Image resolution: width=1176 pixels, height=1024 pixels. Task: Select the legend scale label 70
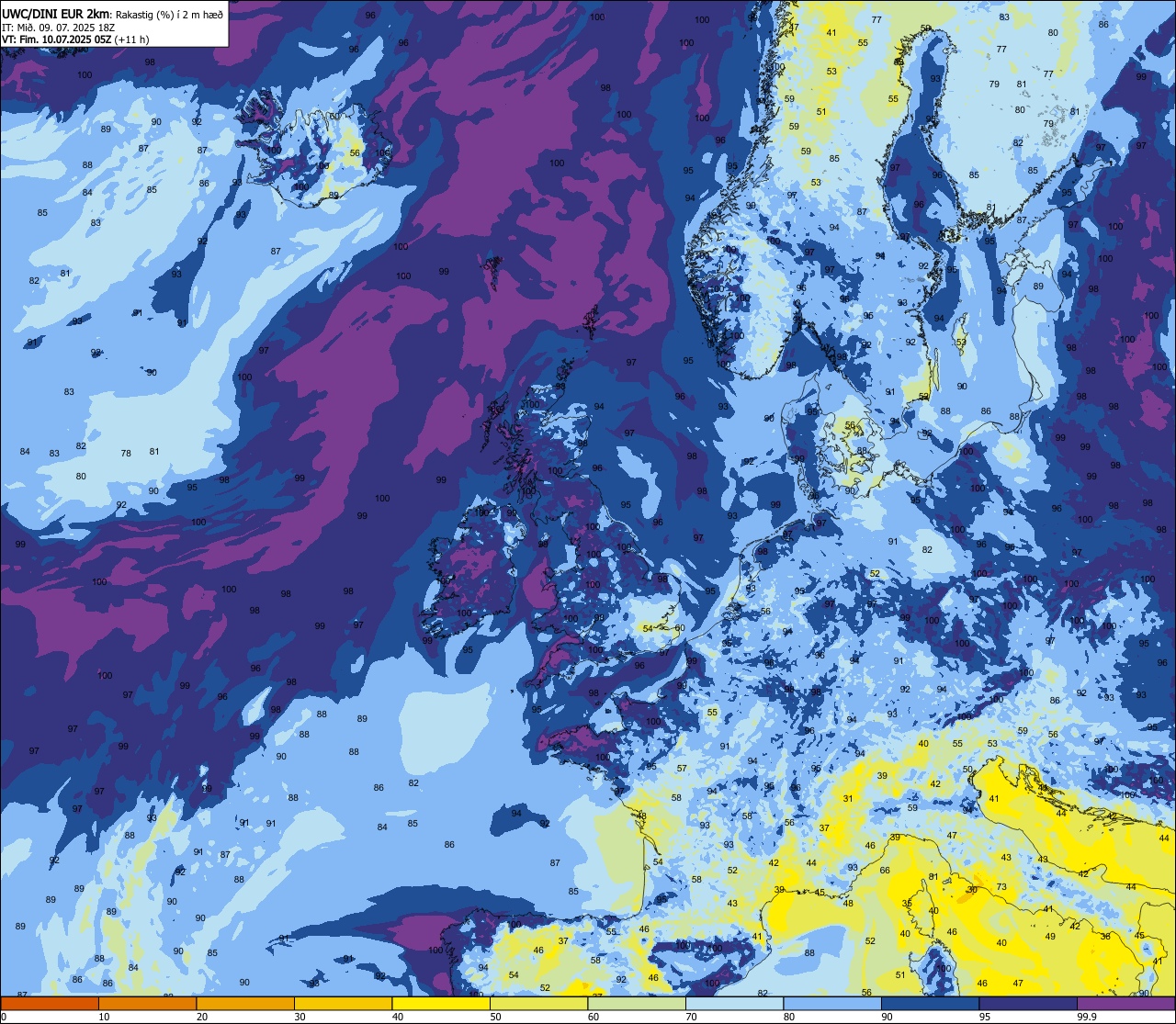pos(691,1017)
